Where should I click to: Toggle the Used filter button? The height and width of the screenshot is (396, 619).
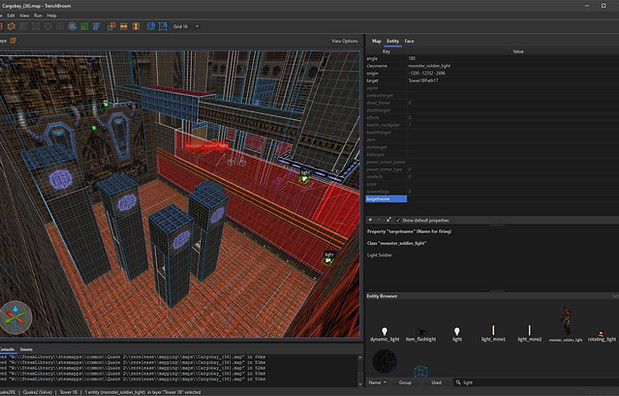coord(436,382)
